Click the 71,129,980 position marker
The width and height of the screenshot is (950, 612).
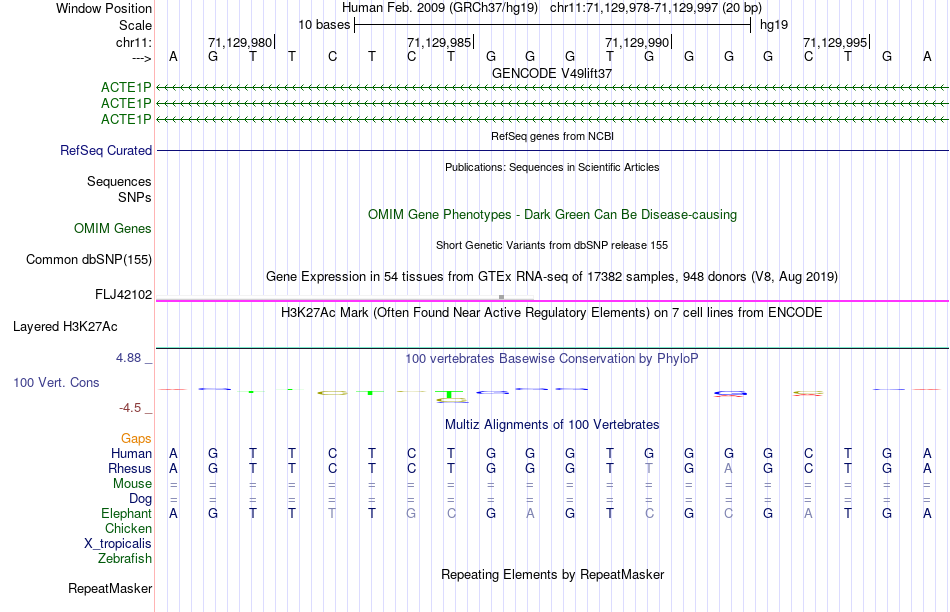(x=241, y=42)
